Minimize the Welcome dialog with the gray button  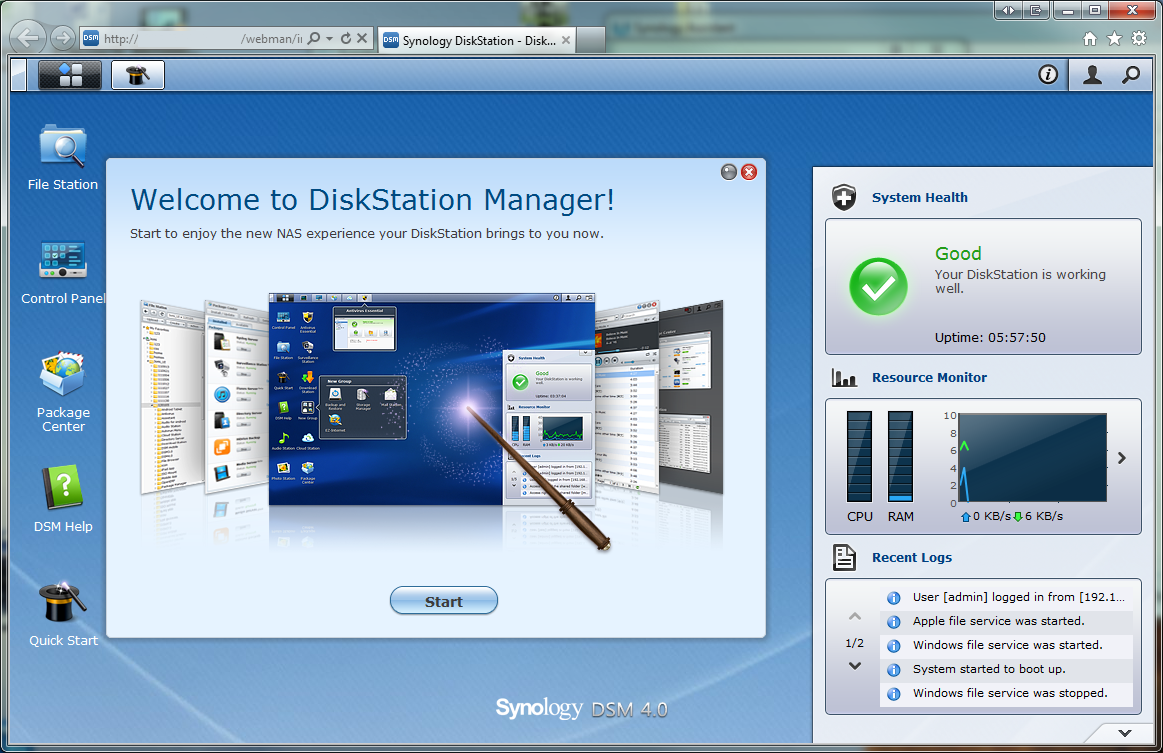point(729,172)
